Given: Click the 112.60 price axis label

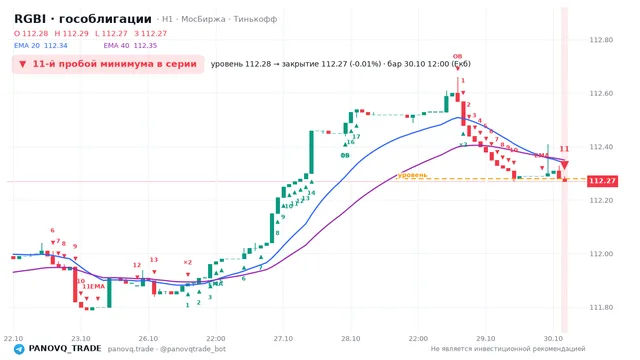Looking at the screenshot, I should 601,93.
